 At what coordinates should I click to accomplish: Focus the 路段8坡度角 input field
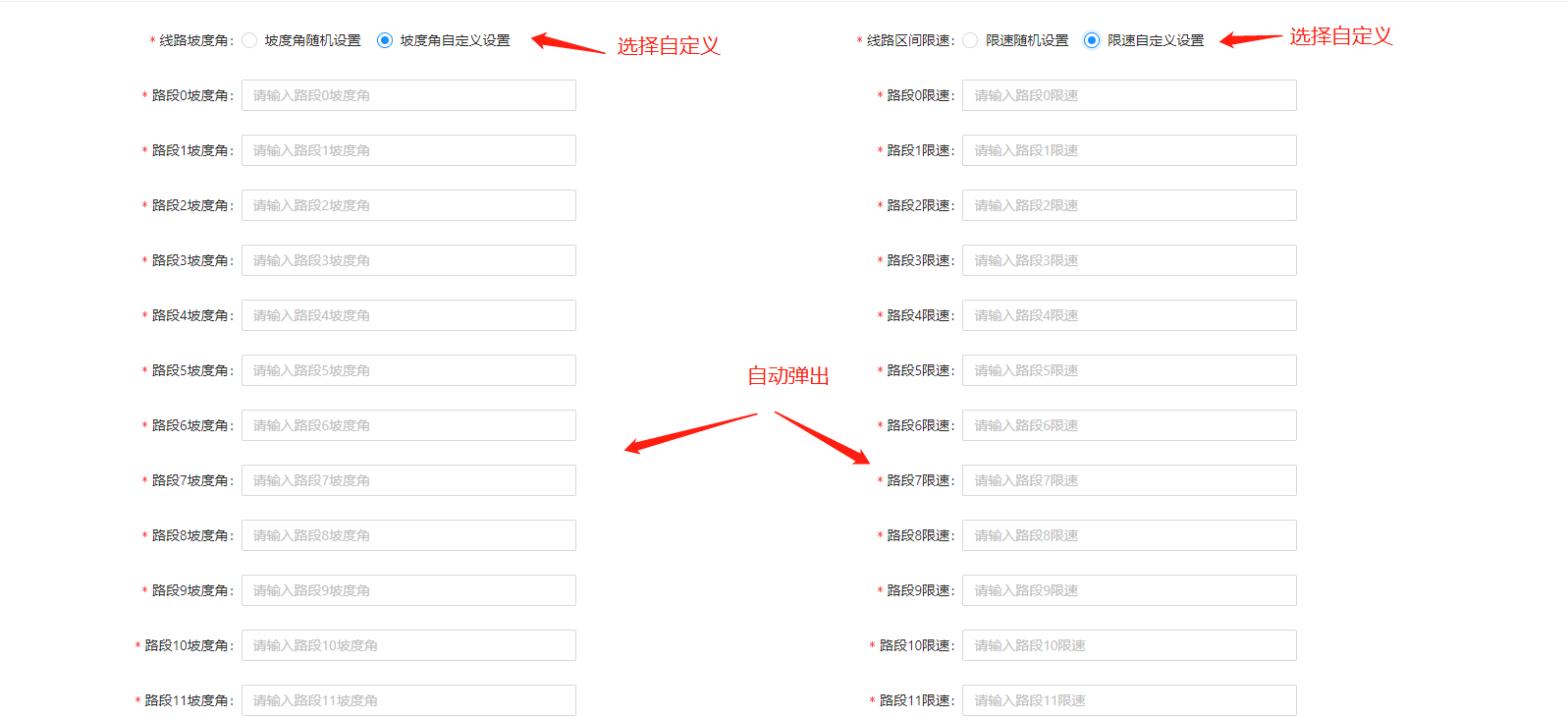coord(408,535)
